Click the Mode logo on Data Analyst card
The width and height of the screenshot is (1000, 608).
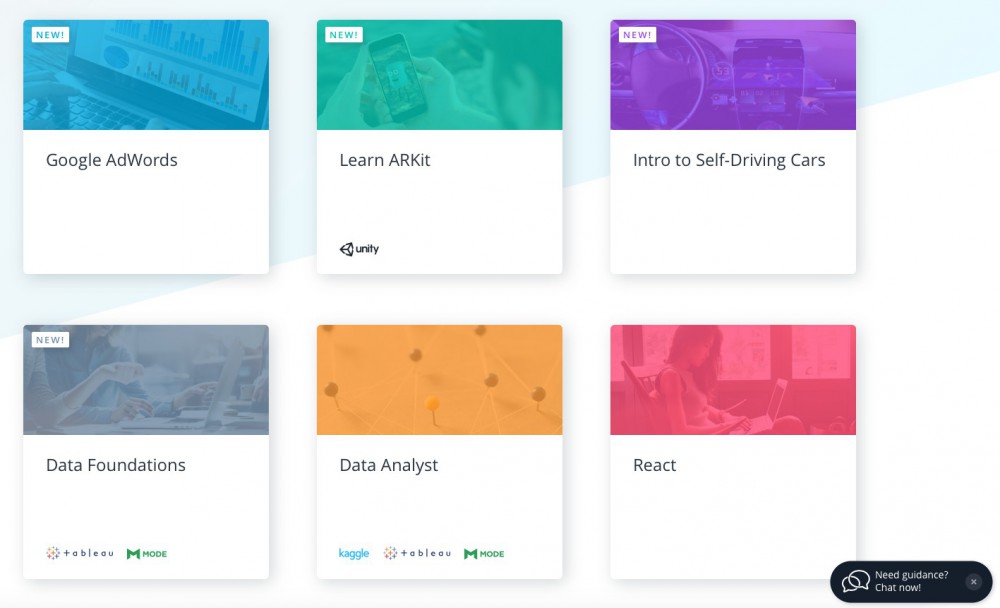click(484, 553)
